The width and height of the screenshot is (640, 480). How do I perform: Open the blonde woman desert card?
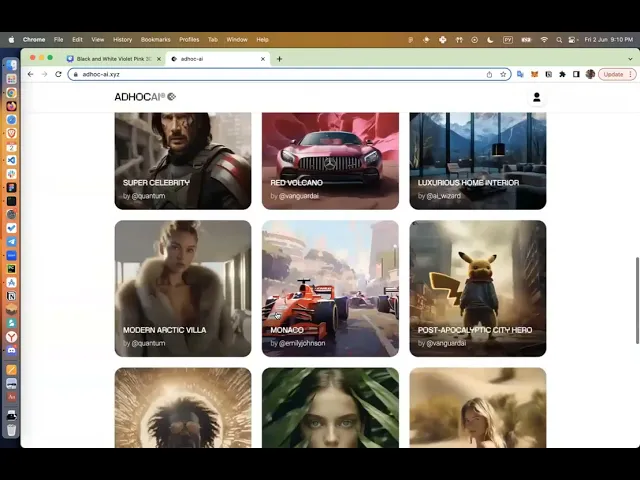478,408
